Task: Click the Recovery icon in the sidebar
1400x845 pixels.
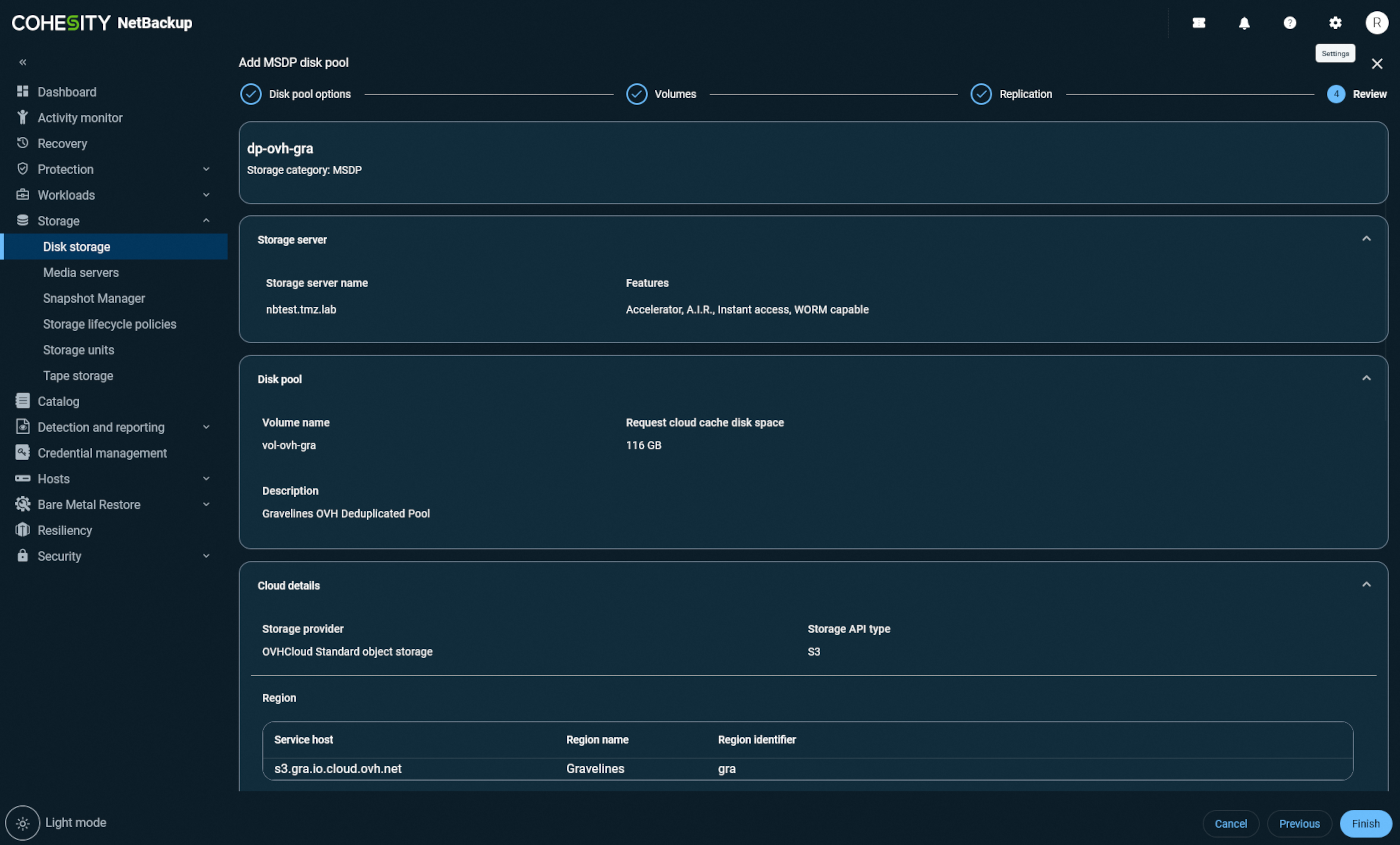Action: click(22, 143)
